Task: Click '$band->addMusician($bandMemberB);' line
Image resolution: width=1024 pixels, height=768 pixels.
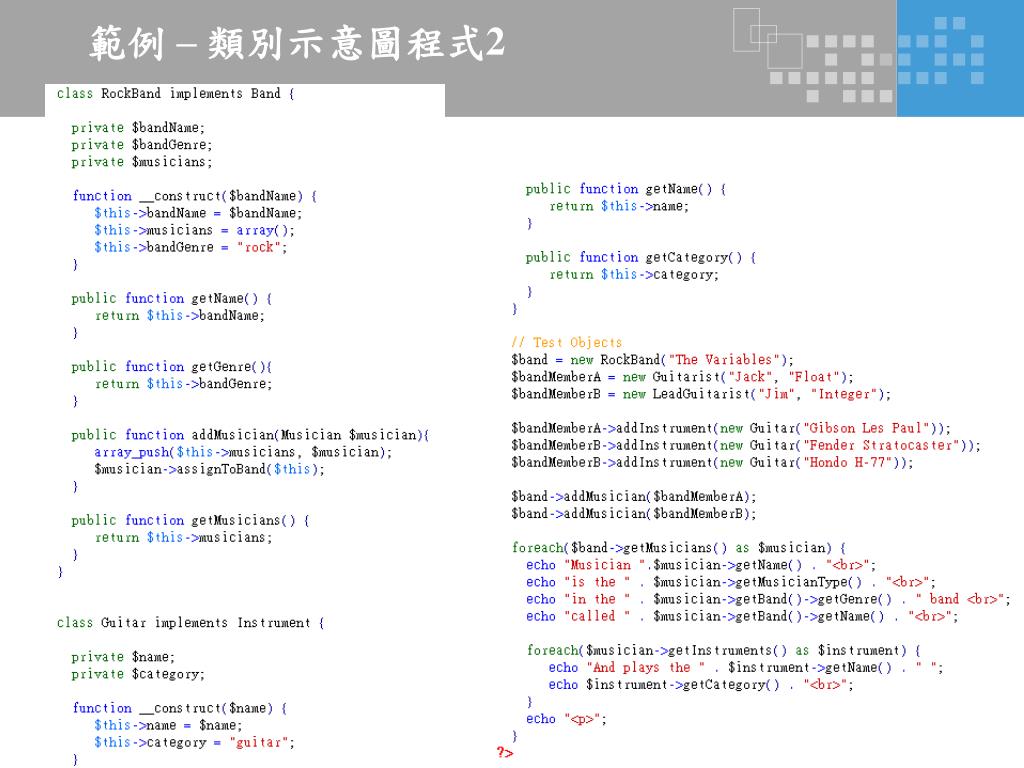Action: (633, 514)
